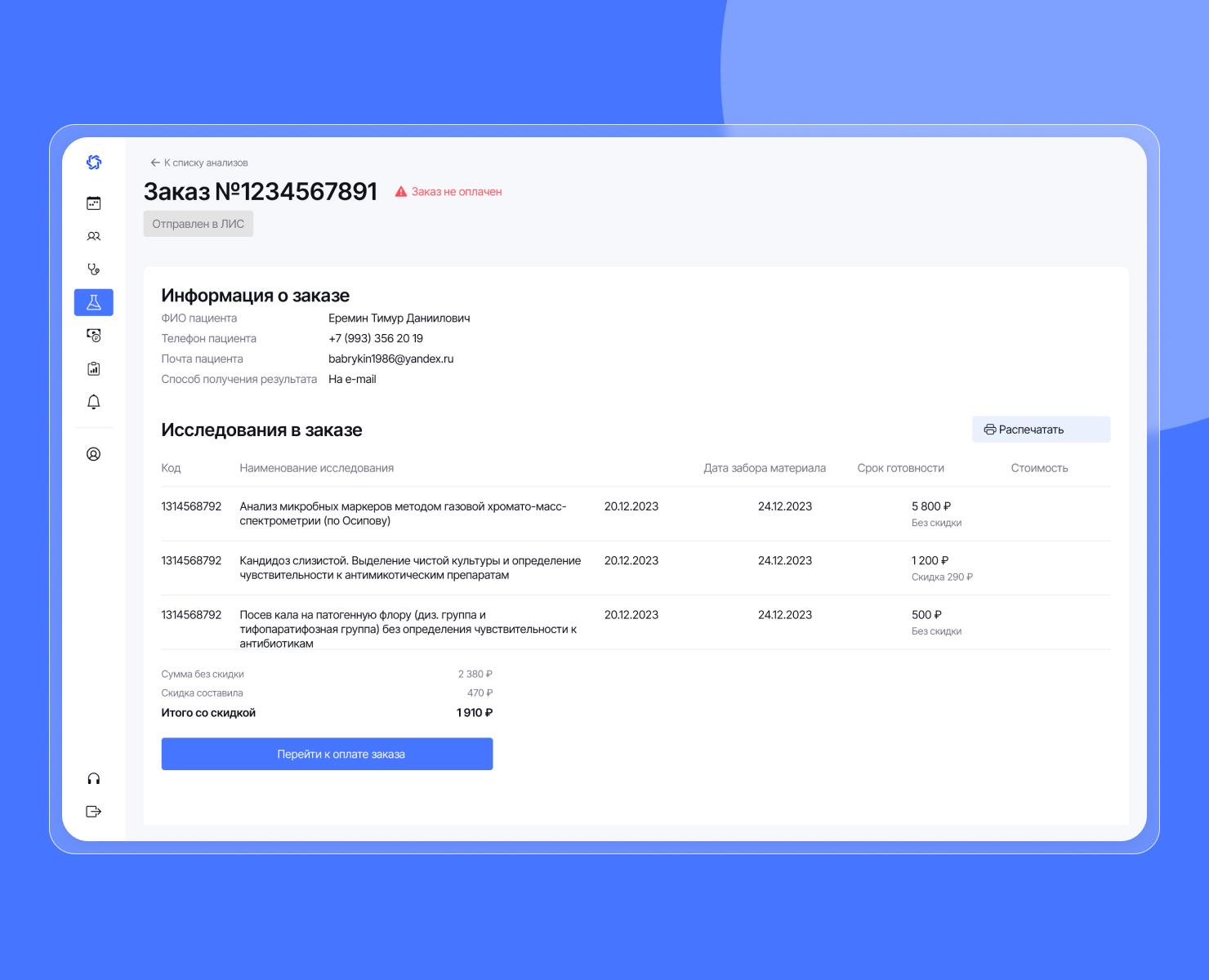The image size is (1209, 980).
Task: Click the Распечатать print button
Action: [x=1041, y=430]
